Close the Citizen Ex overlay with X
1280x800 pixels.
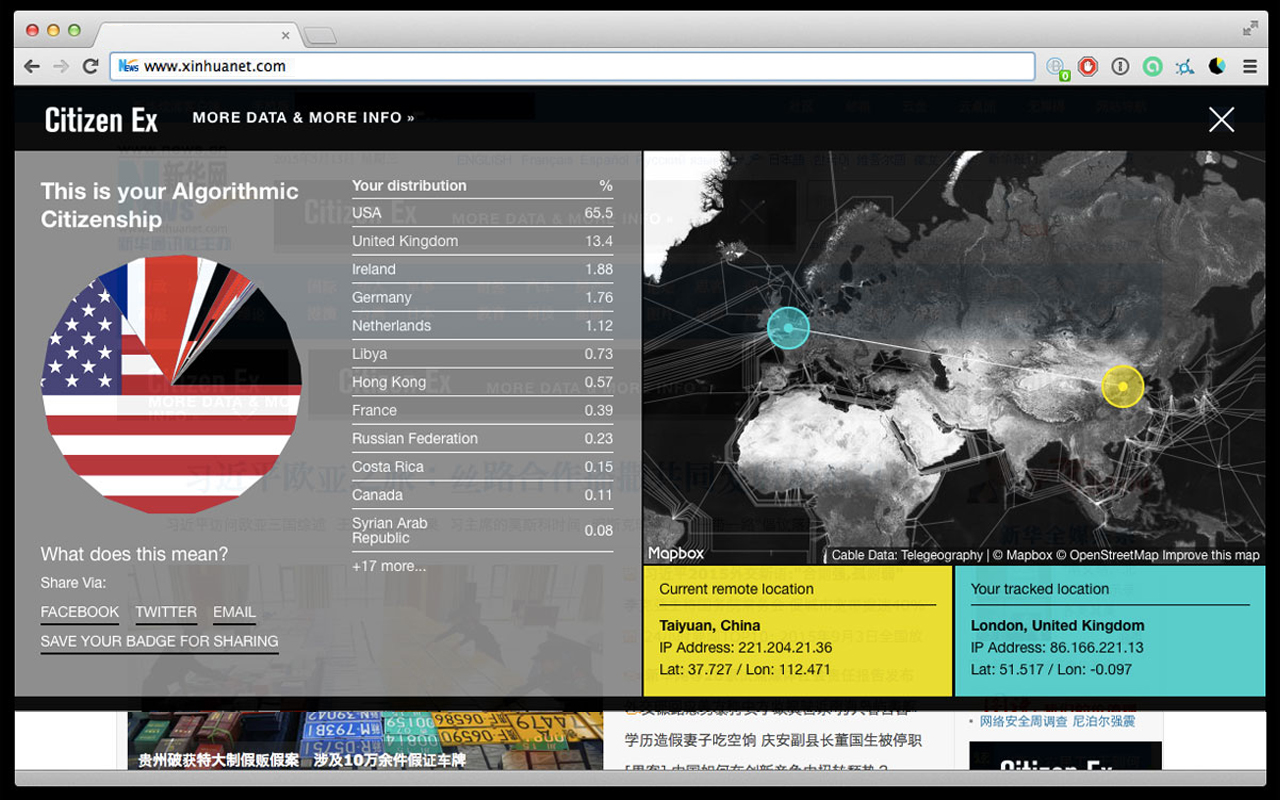coord(1221,119)
